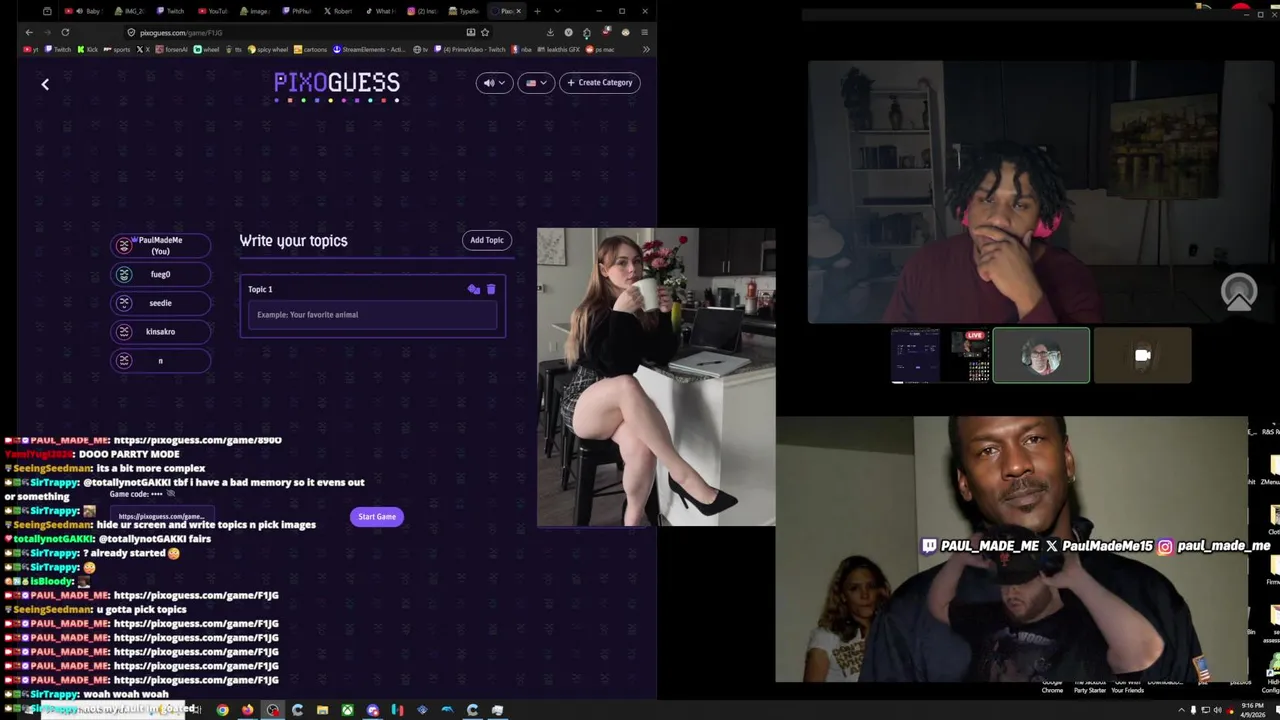Show more bookmarks with the overflow chevron

pyautogui.click(x=646, y=49)
